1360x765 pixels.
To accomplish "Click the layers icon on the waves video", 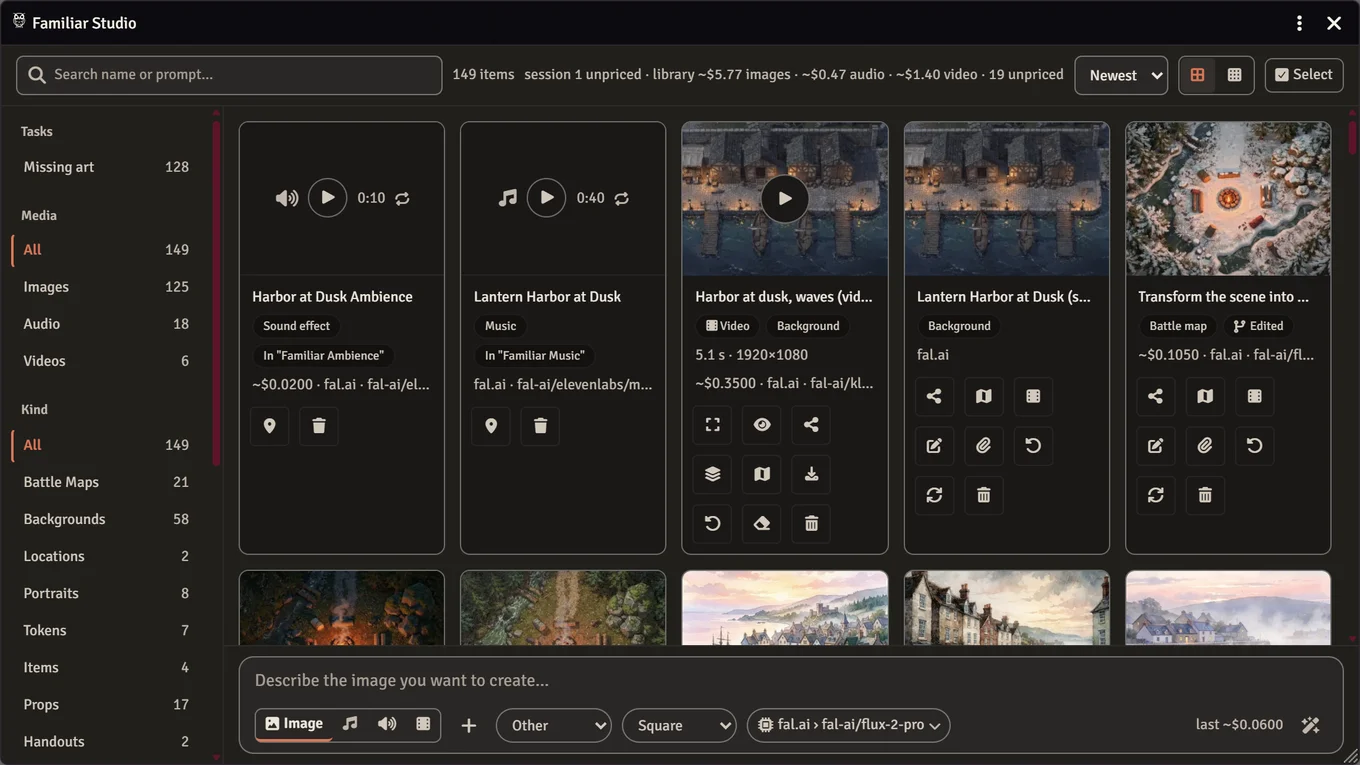I will pyautogui.click(x=713, y=474).
